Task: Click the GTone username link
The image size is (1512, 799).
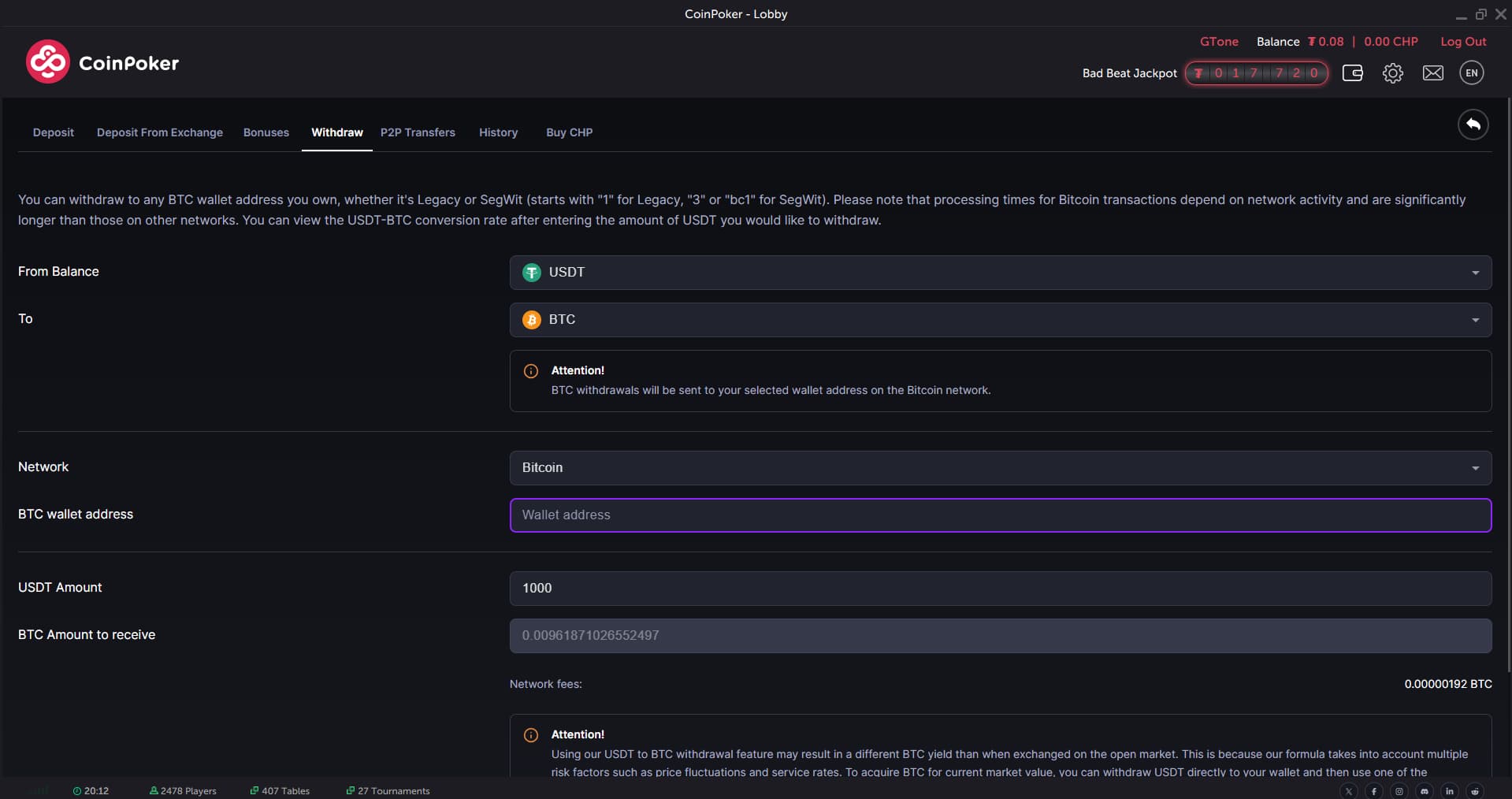Action: 1219,42
